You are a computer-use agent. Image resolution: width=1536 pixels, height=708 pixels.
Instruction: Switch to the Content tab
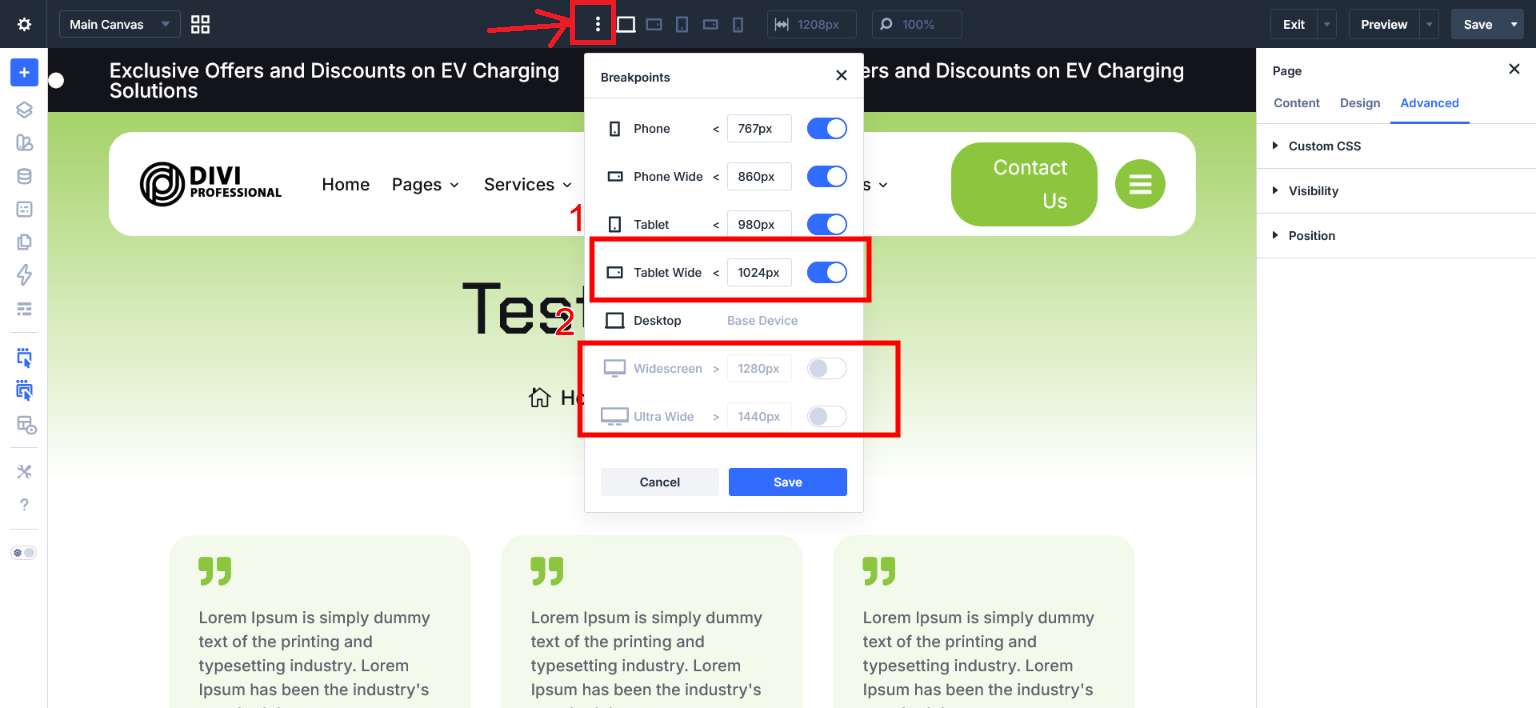(x=1297, y=103)
